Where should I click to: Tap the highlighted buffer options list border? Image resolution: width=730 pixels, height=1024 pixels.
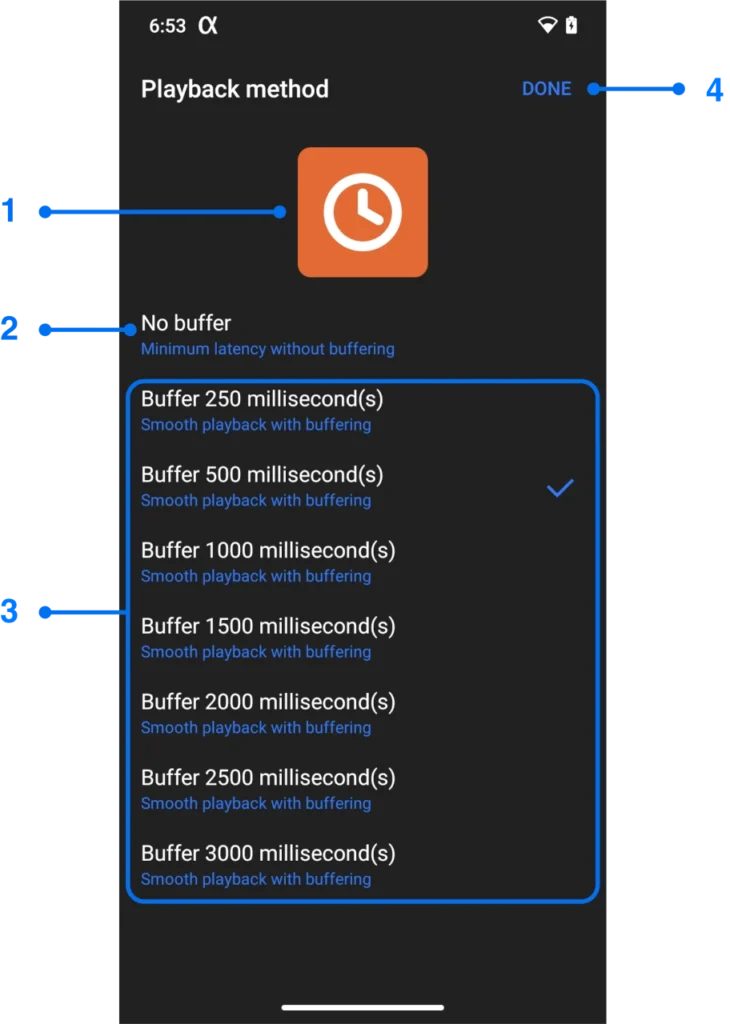[x=362, y=381]
